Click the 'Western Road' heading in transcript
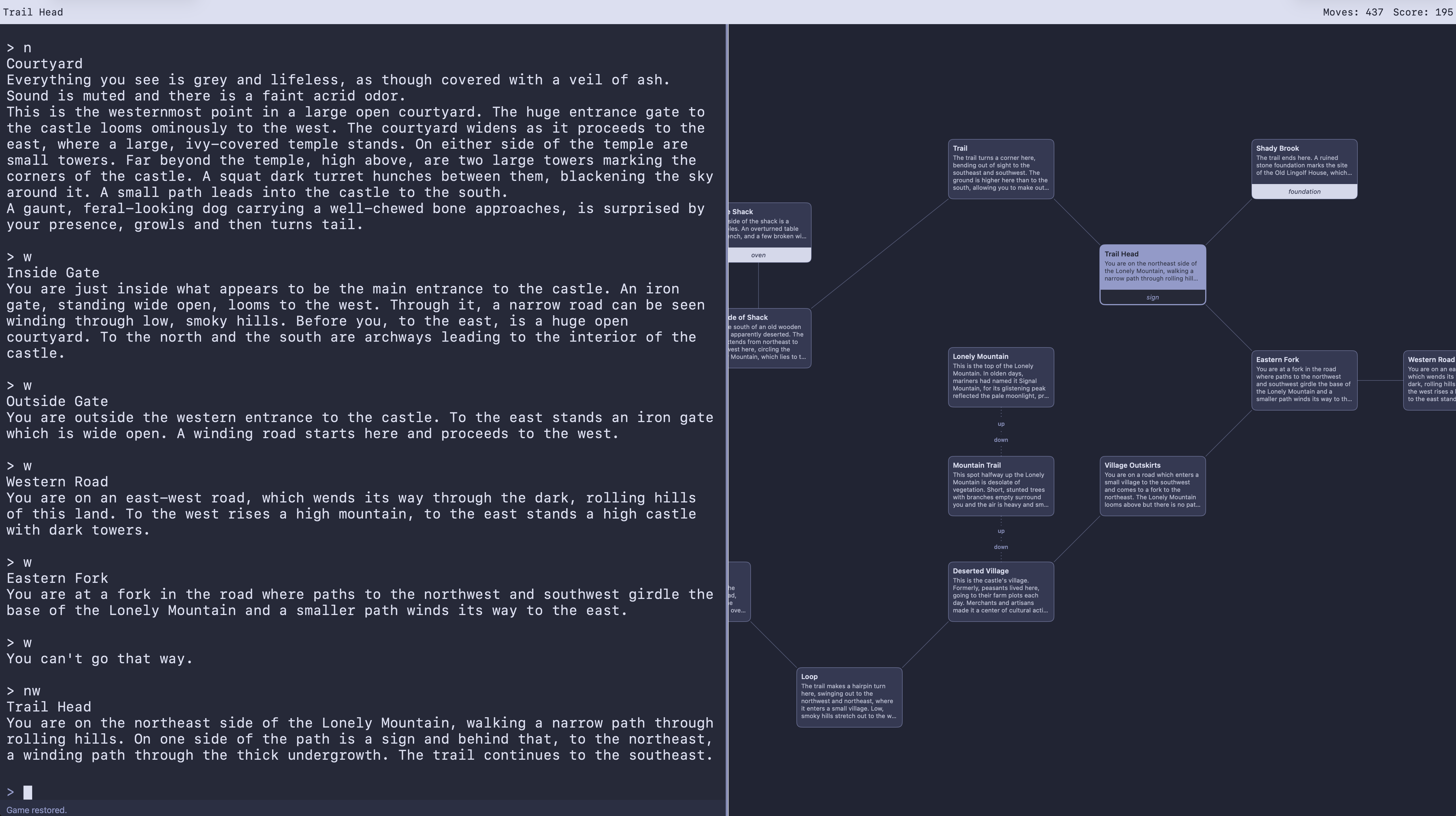The image size is (1456, 816). [57, 481]
